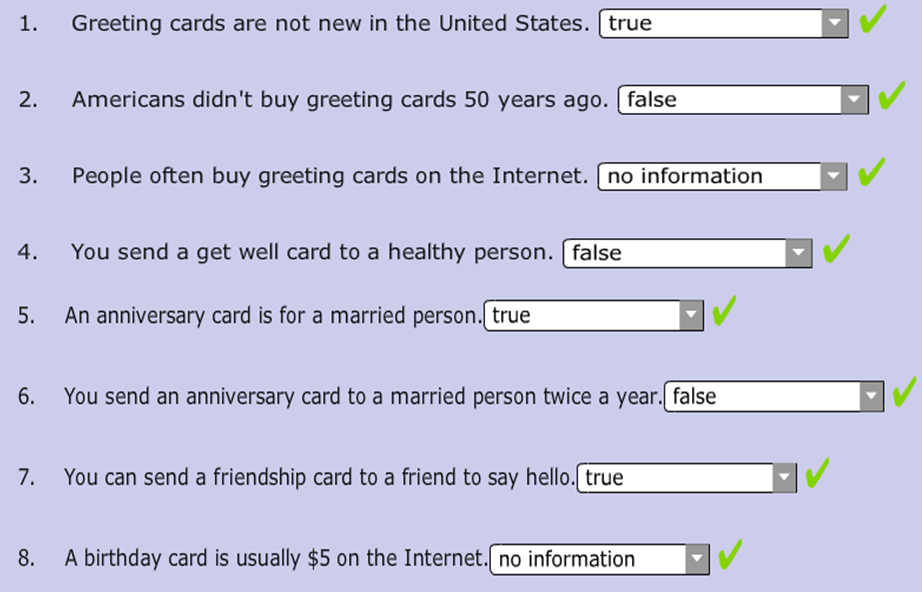Click the question number 7 label
The height and width of the screenshot is (592, 922).
tap(27, 478)
